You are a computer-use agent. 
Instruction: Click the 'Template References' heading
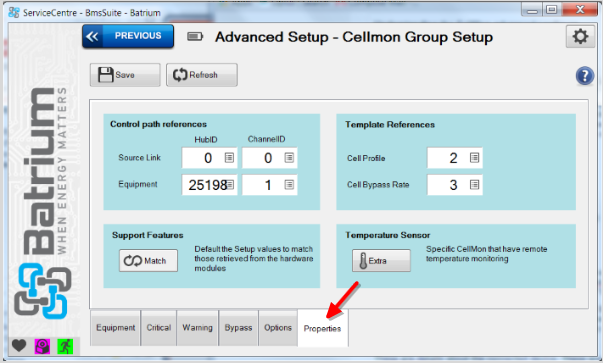(390, 125)
